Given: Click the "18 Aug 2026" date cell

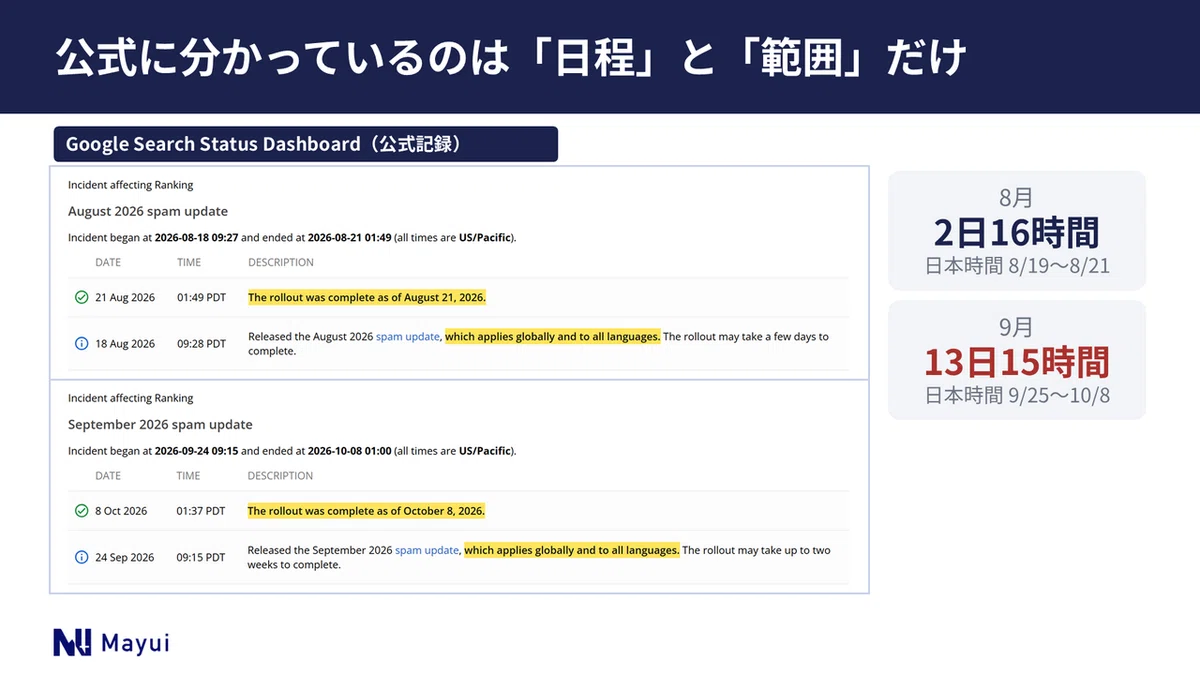Looking at the screenshot, I should [x=125, y=344].
